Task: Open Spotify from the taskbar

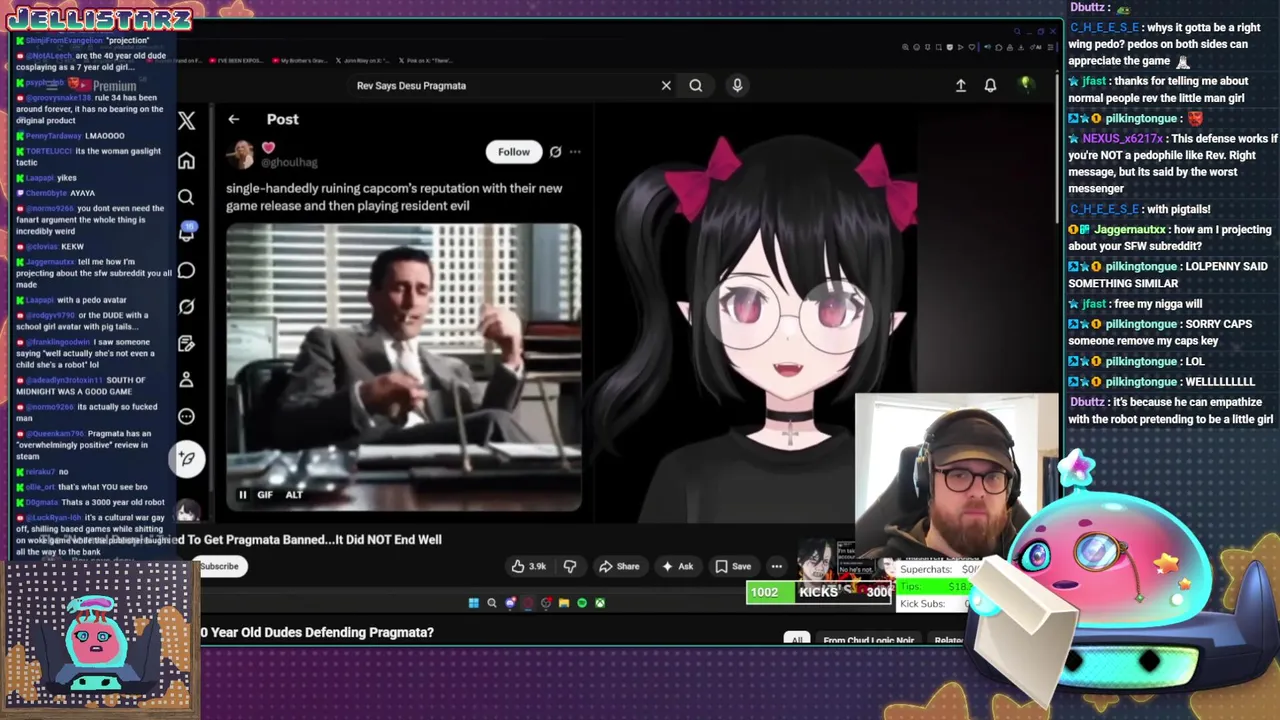Action: (x=582, y=603)
